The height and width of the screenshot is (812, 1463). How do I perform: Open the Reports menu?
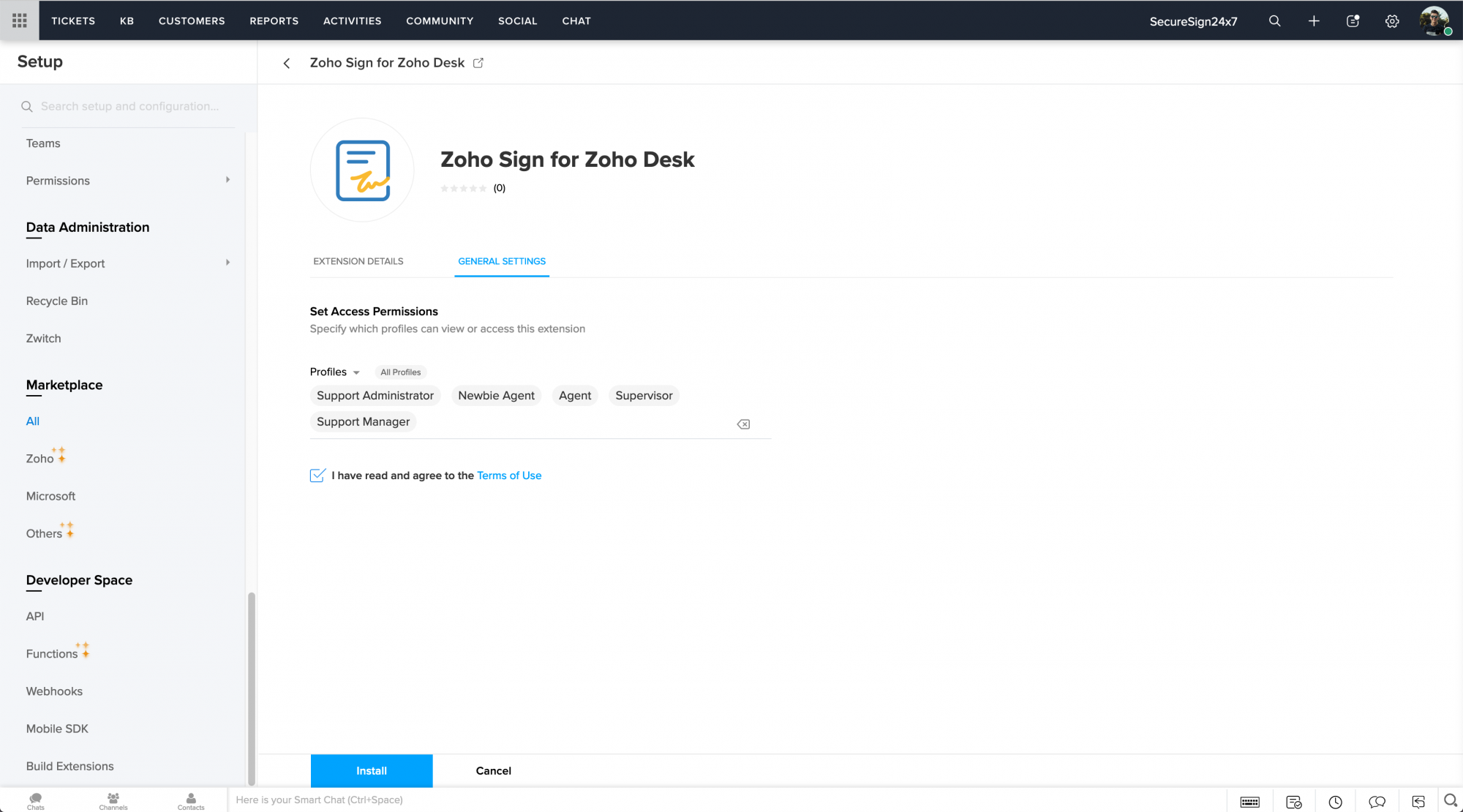coord(274,20)
